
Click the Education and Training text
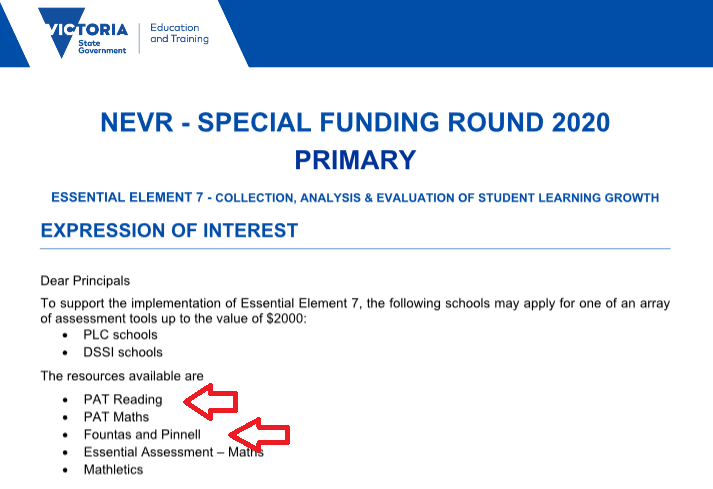pos(180,33)
